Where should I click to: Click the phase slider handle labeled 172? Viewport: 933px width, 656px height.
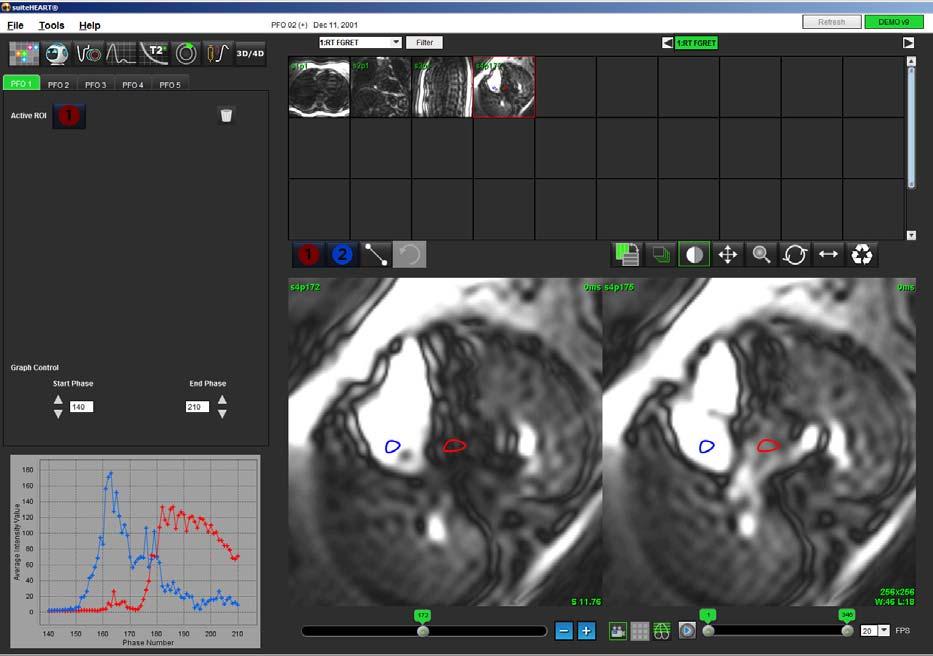(422, 630)
